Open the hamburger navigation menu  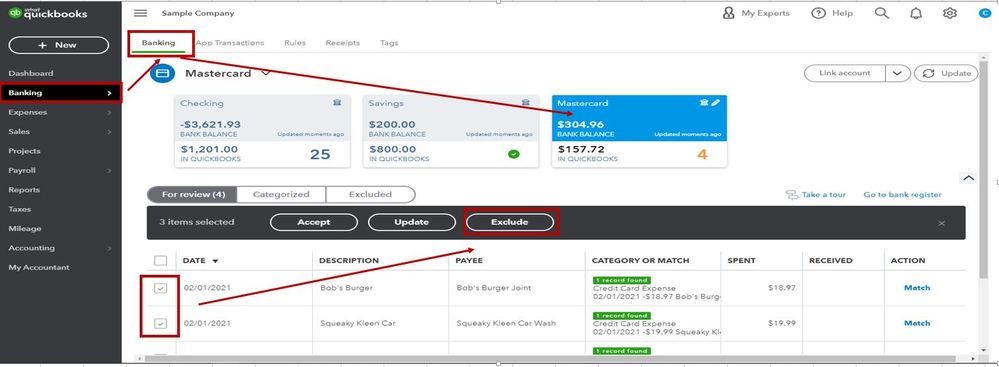(x=141, y=13)
